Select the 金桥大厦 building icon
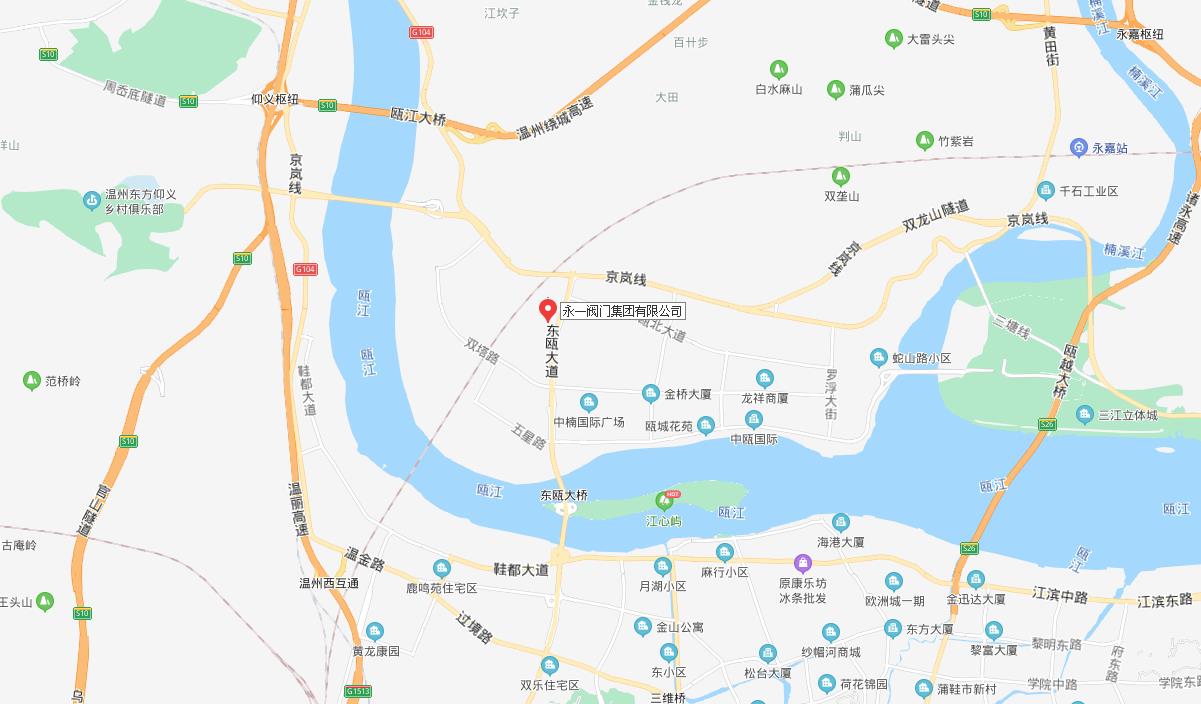 click(x=651, y=395)
